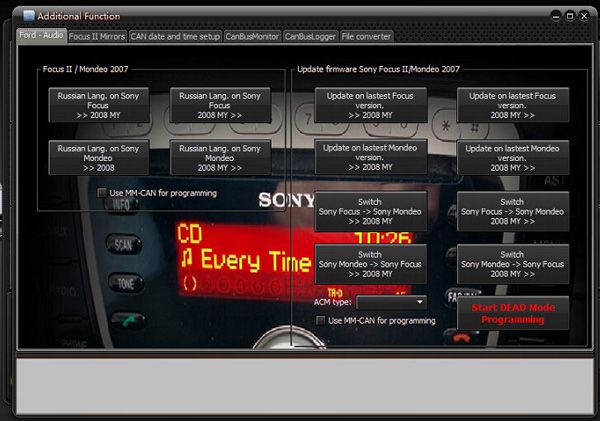Open the File converter tab
Viewport: 600px width, 421px height.
(x=367, y=36)
